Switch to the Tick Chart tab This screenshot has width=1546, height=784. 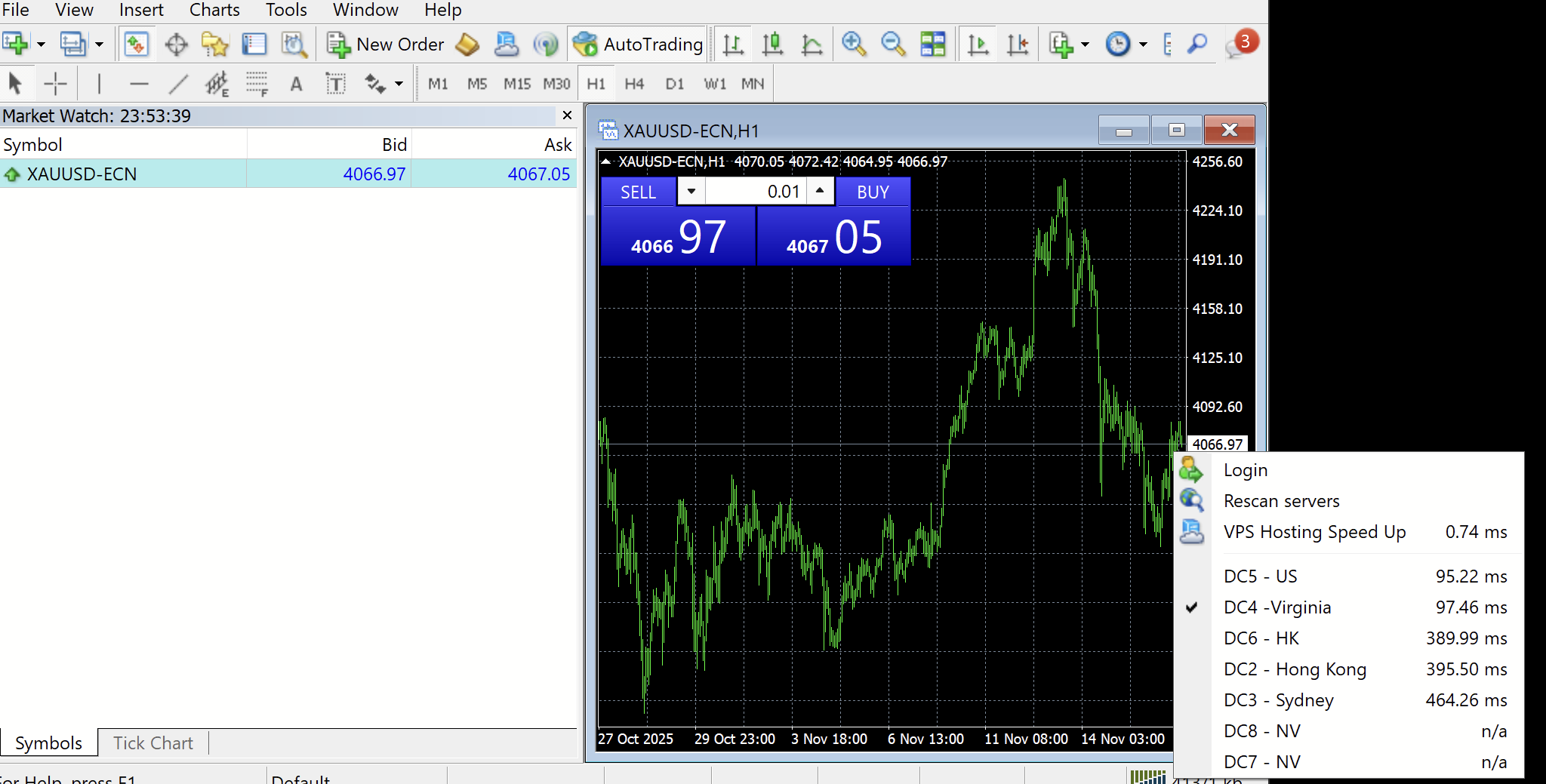(153, 743)
